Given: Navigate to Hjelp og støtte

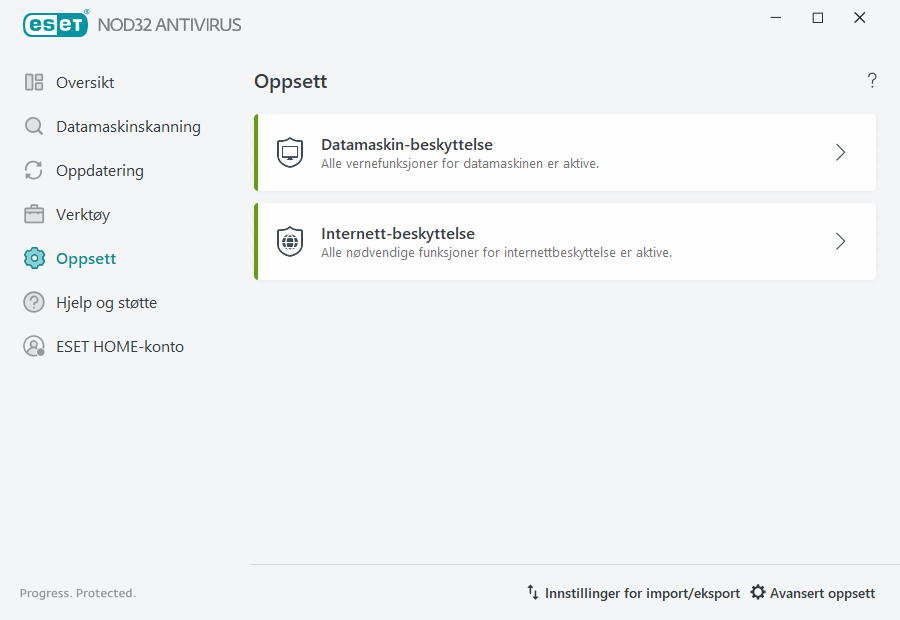Looking at the screenshot, I should click(x=103, y=302).
